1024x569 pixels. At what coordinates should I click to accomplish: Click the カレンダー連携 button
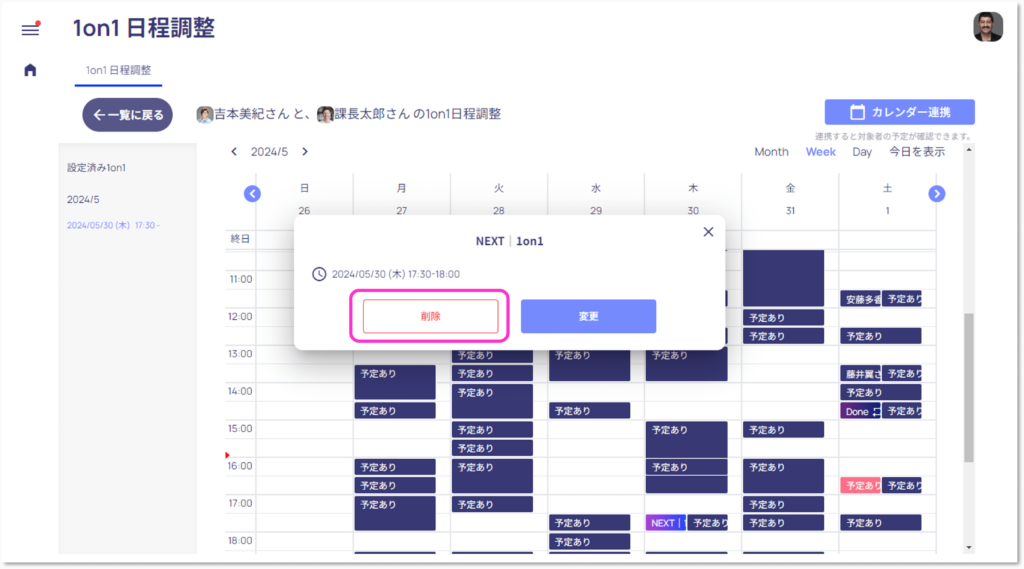click(899, 112)
